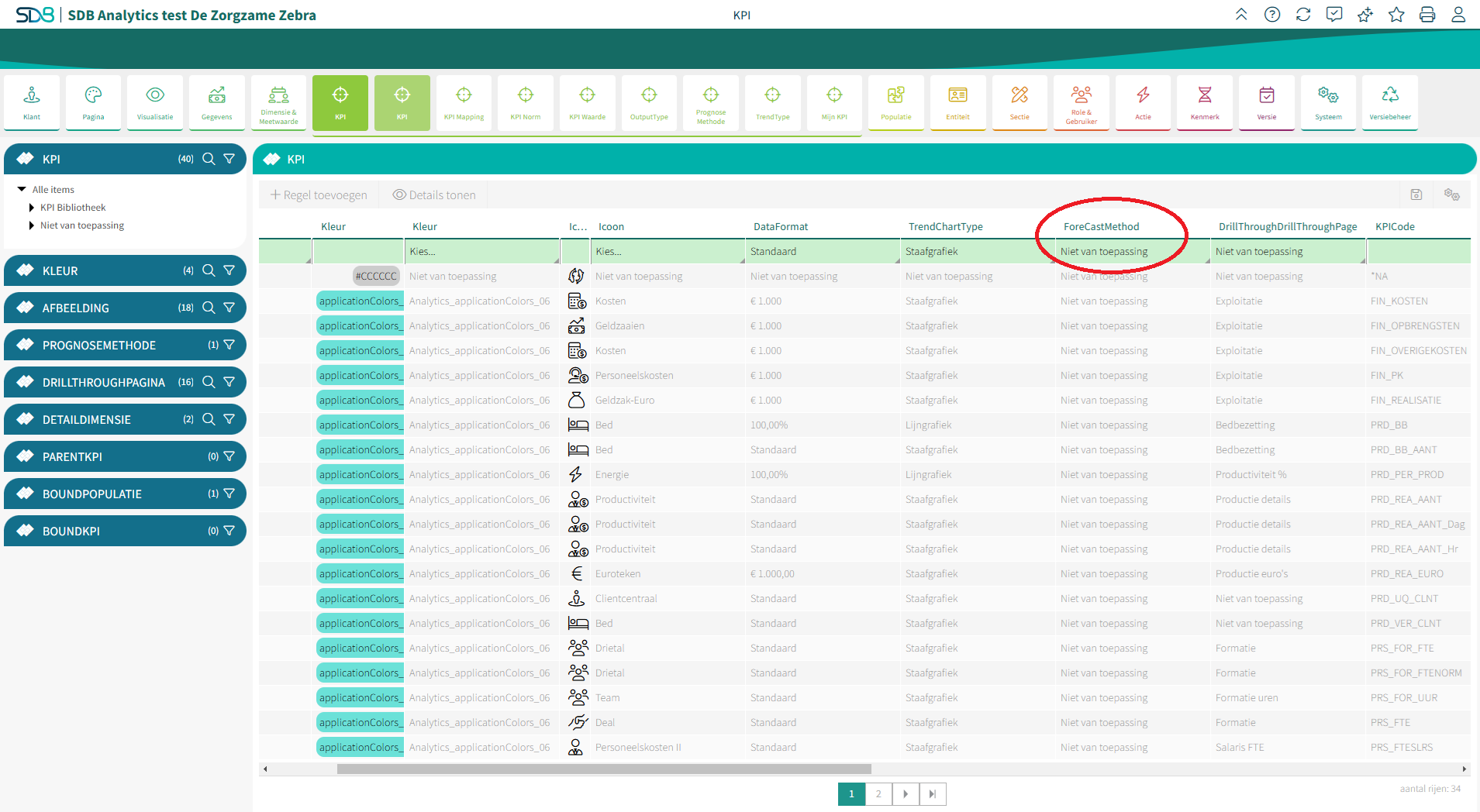Filter the PROGNOSEMETHODE panel
Image resolution: width=1480 pixels, height=812 pixels.
point(229,345)
